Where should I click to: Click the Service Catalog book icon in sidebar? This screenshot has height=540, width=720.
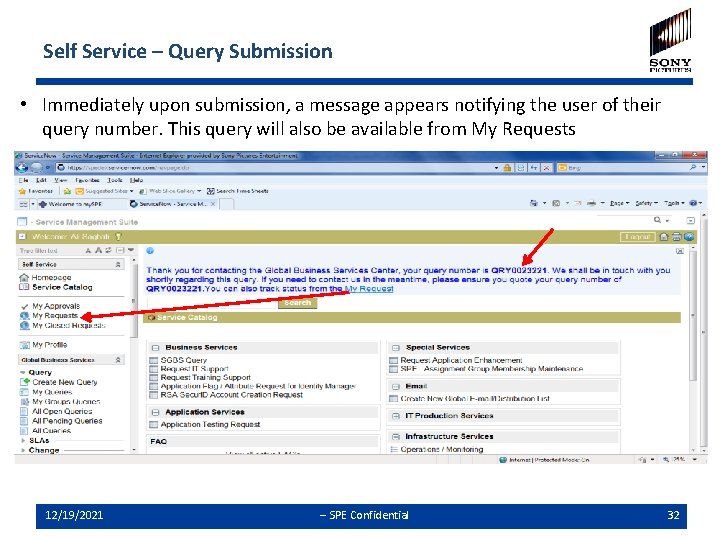point(24,287)
